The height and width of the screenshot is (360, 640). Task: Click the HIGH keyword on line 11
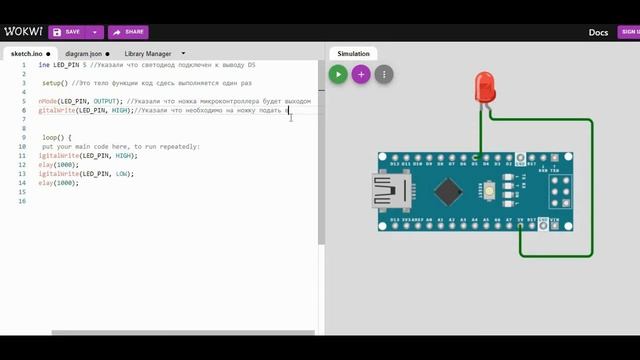click(123, 156)
